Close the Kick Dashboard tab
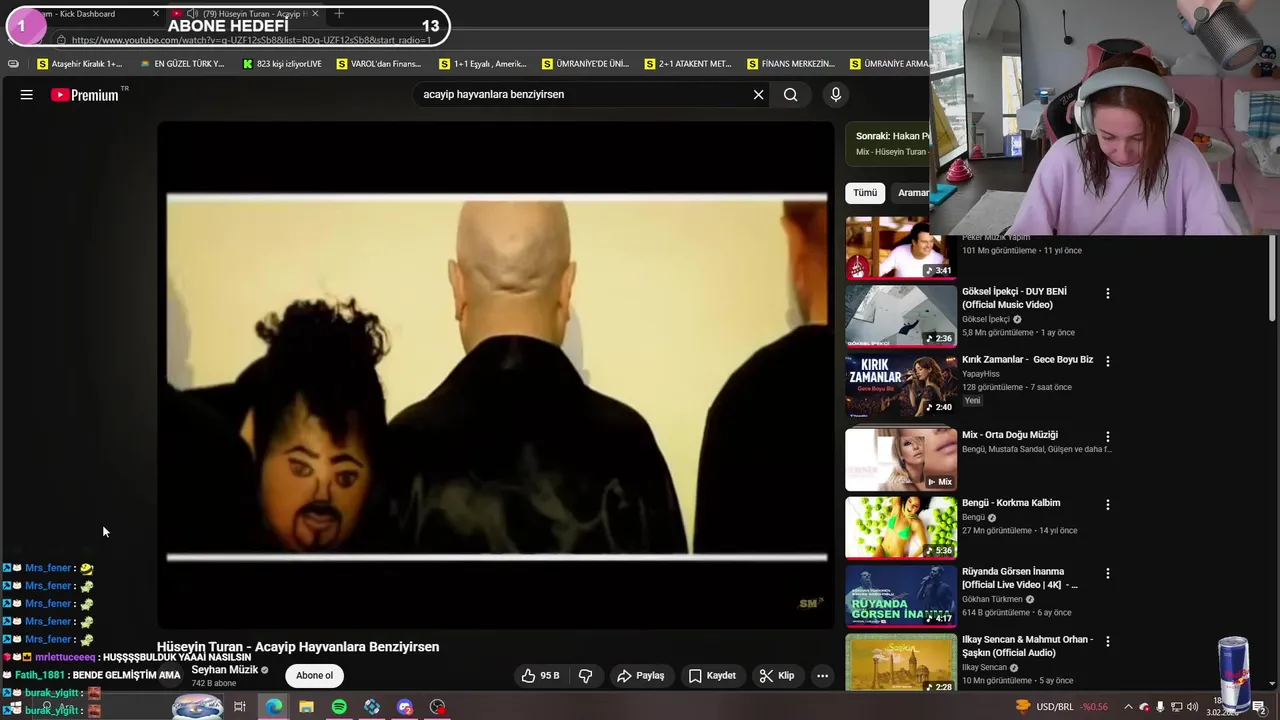Image resolution: width=1280 pixels, height=720 pixels. point(155,14)
